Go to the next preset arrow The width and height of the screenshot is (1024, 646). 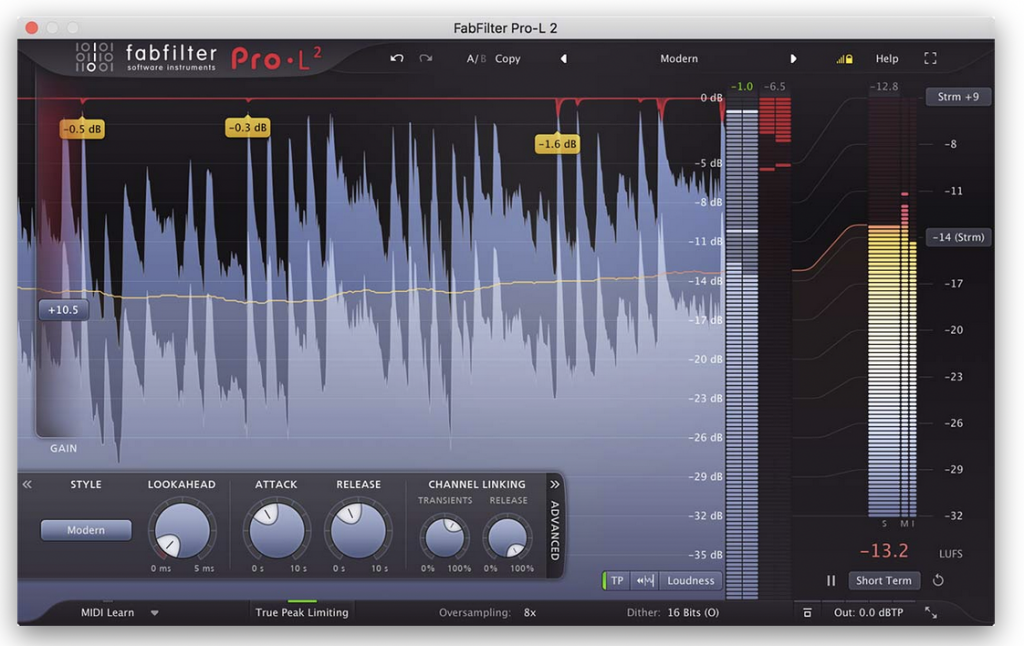pos(793,59)
